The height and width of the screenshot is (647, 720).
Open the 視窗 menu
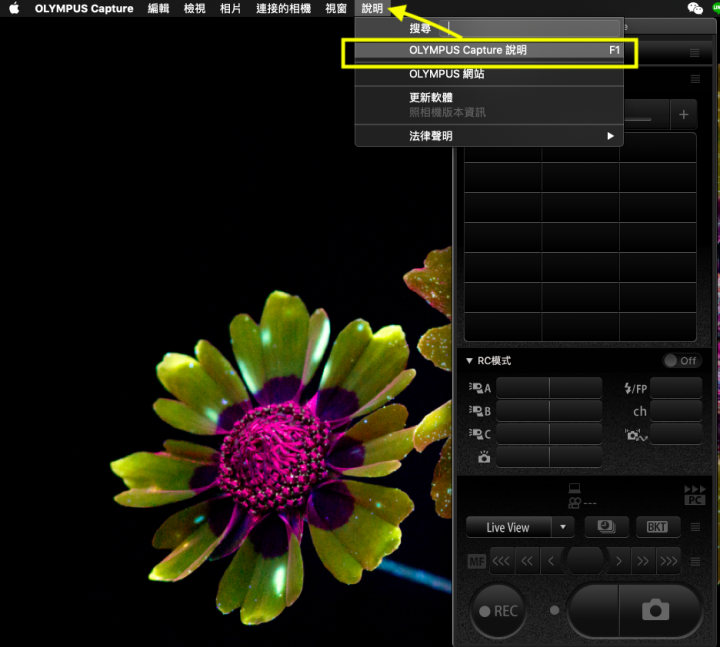click(x=336, y=8)
